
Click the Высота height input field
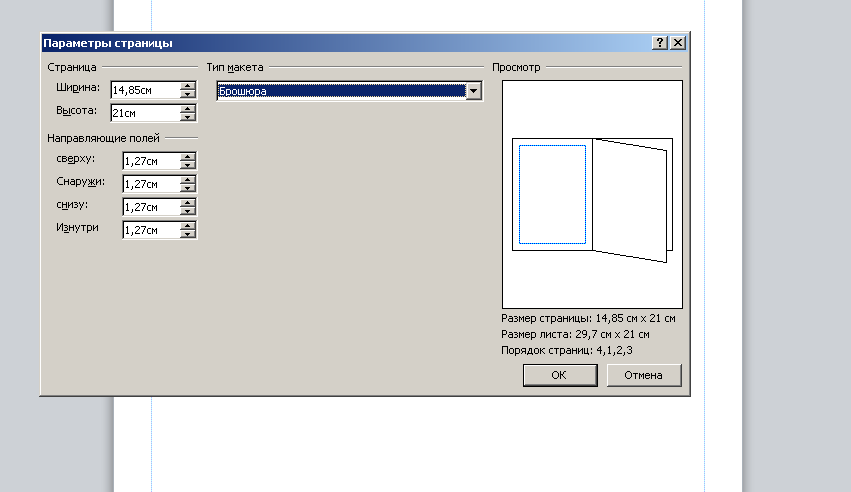(145, 113)
